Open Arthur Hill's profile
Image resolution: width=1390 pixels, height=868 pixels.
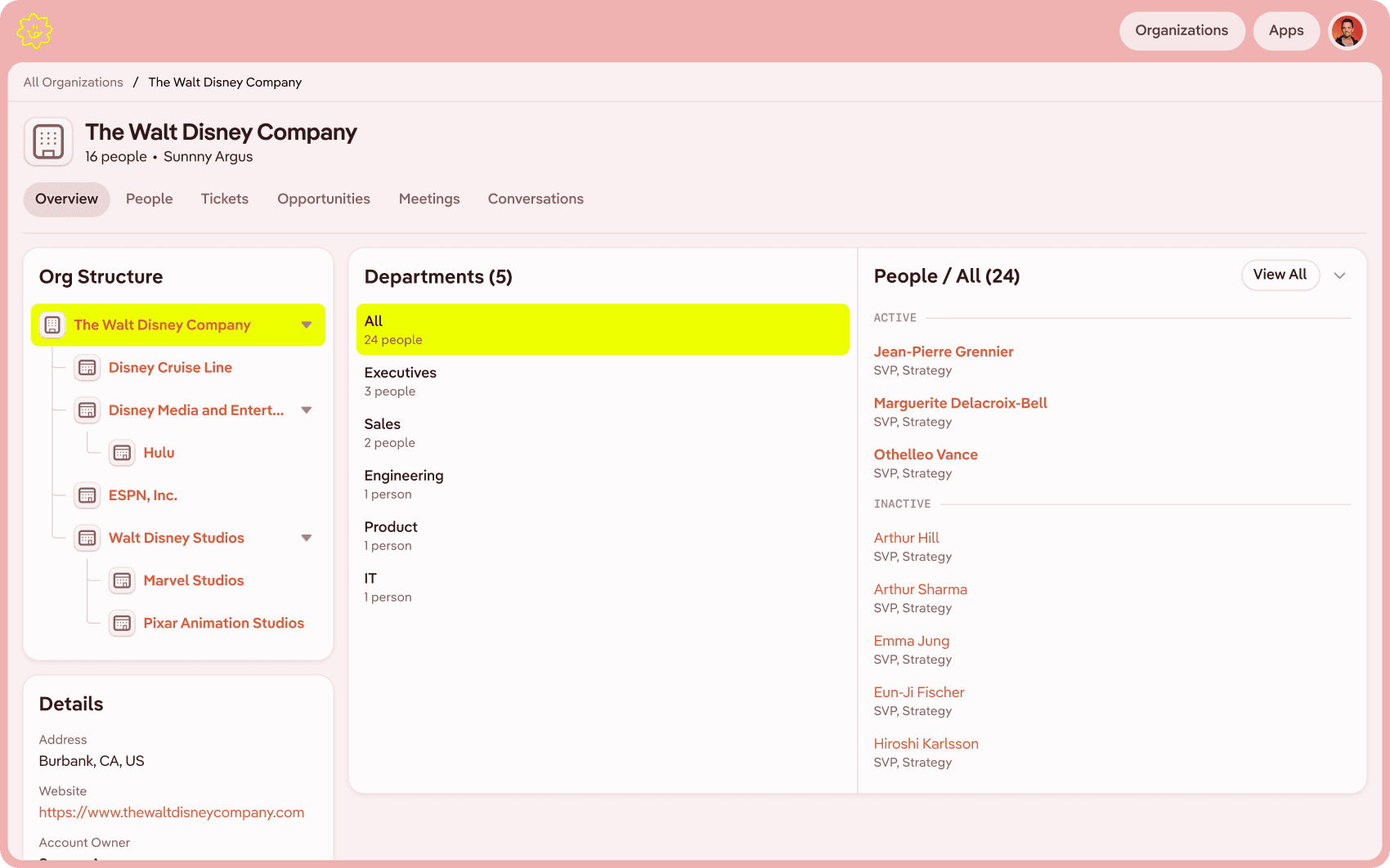click(907, 538)
